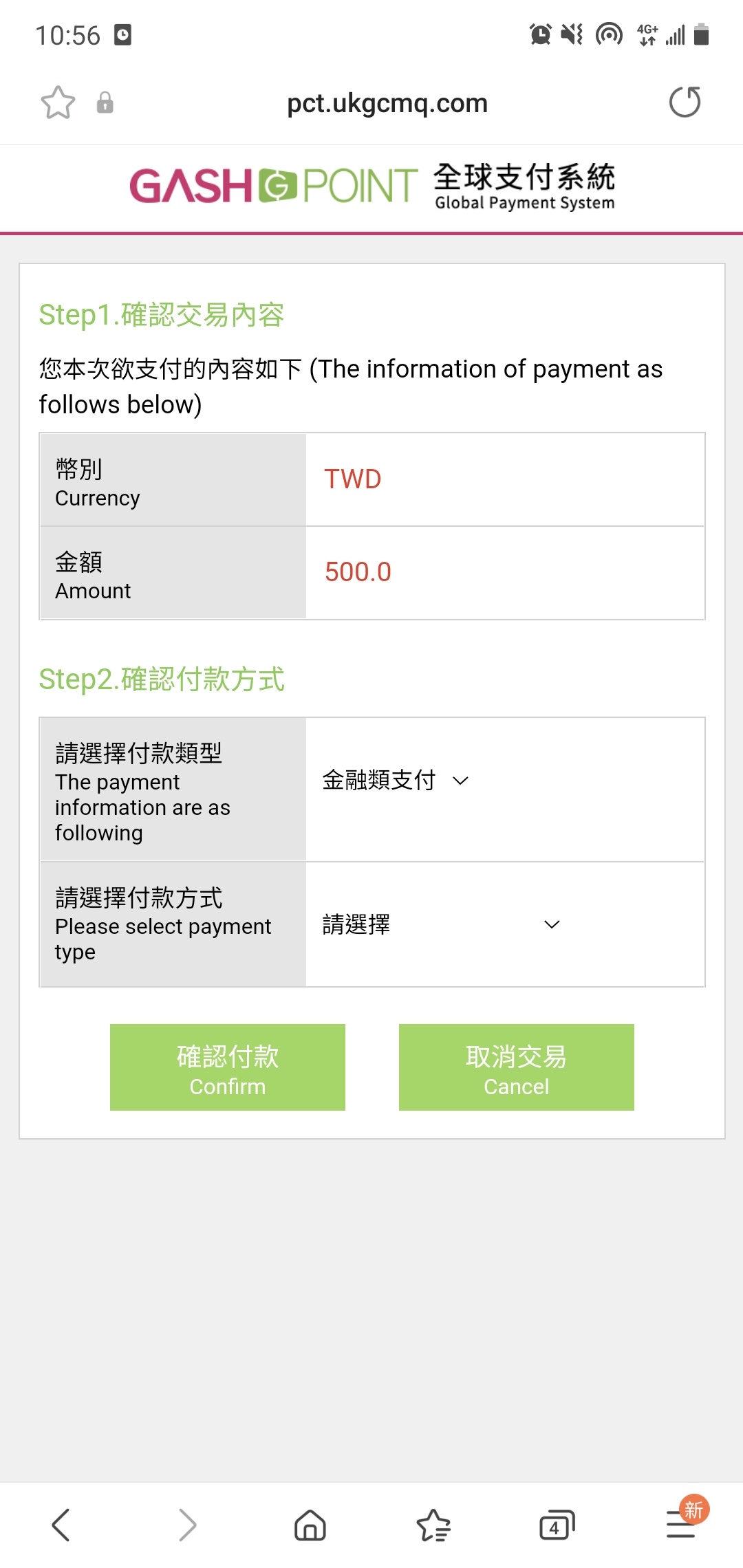Open the status bar signal indicators
The image size is (743, 1568).
coord(662,34)
